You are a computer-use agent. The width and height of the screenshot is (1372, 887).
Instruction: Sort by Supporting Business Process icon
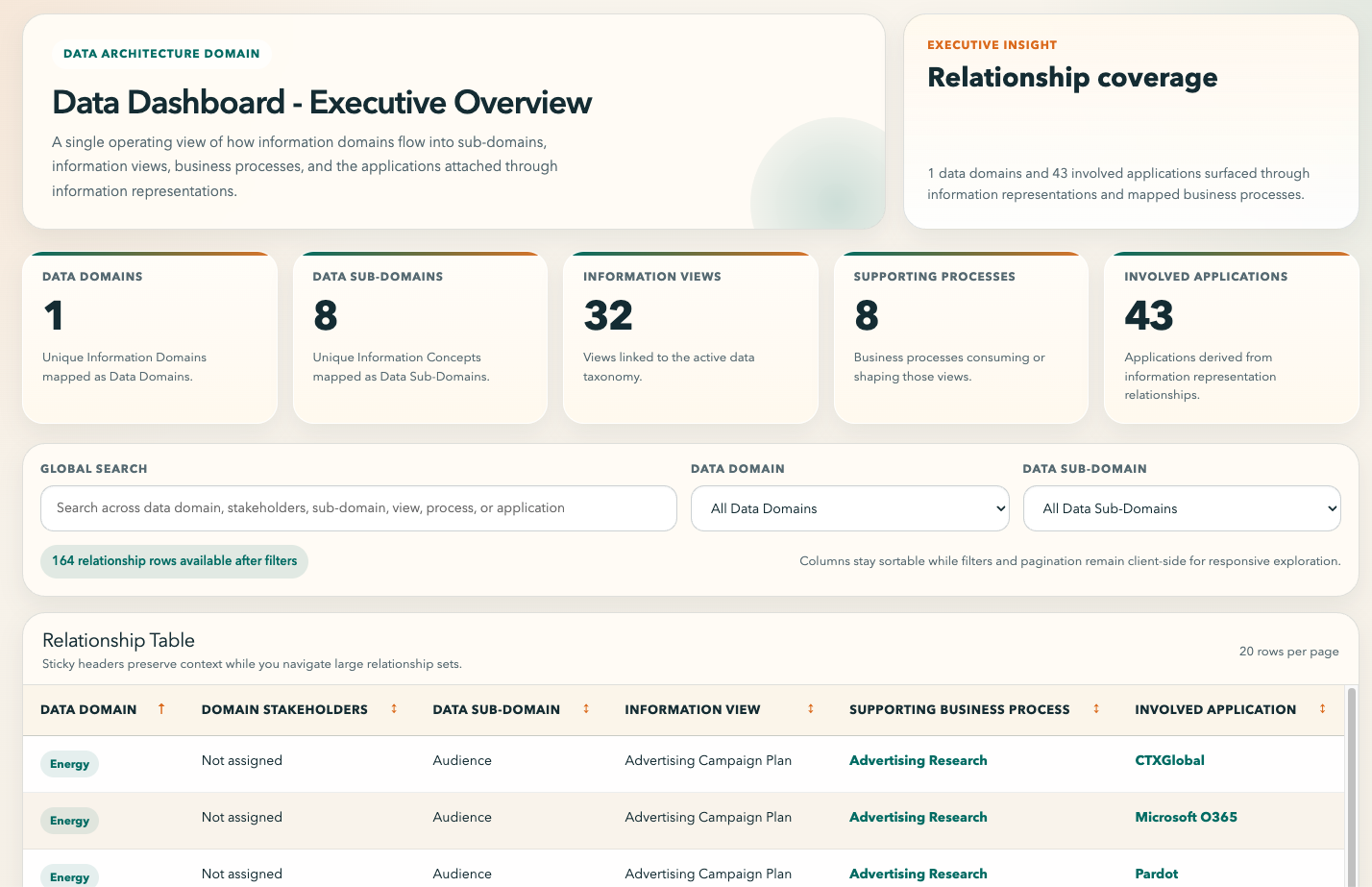(x=1096, y=709)
